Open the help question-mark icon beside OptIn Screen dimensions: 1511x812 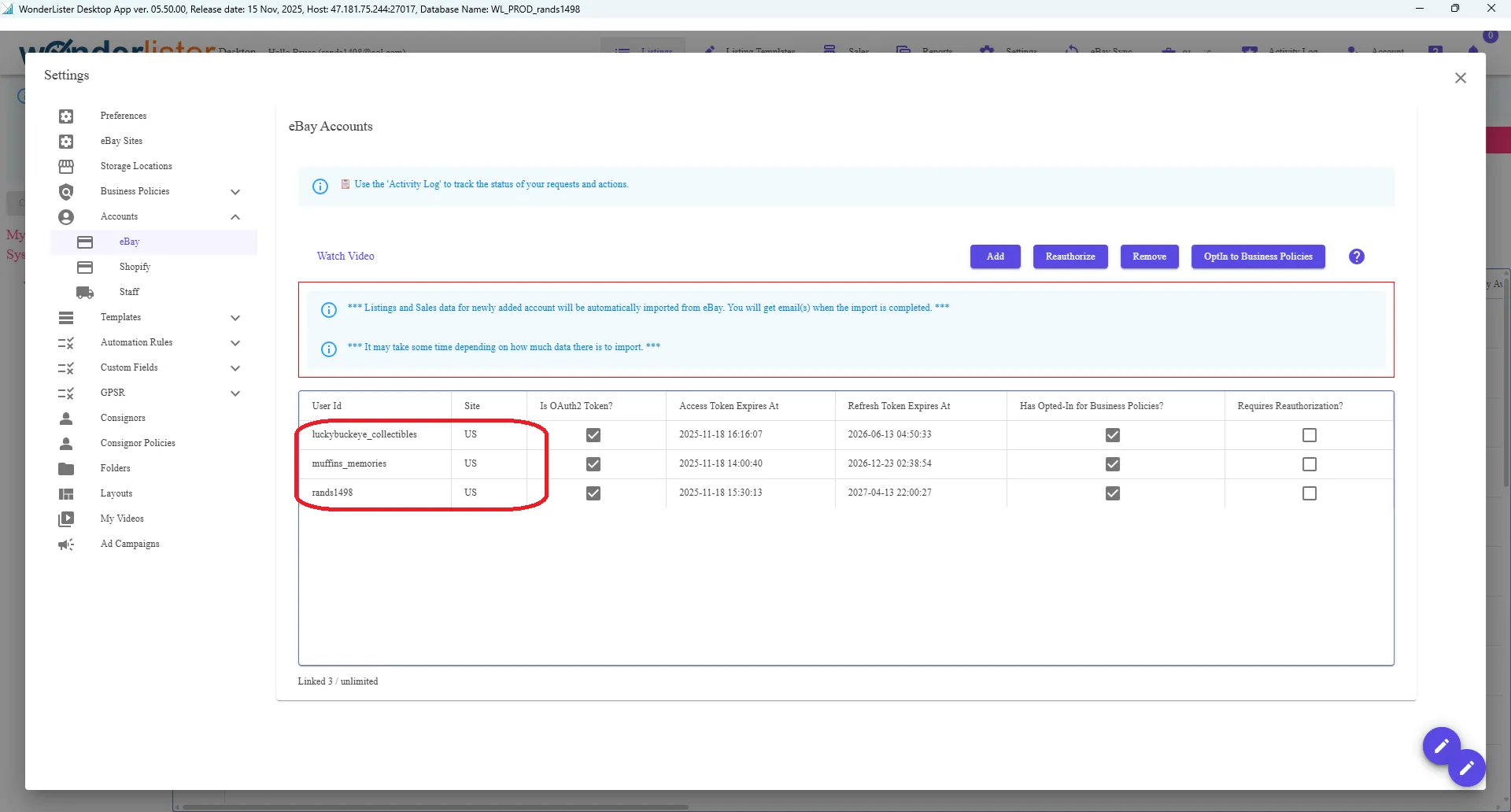pyautogui.click(x=1356, y=257)
